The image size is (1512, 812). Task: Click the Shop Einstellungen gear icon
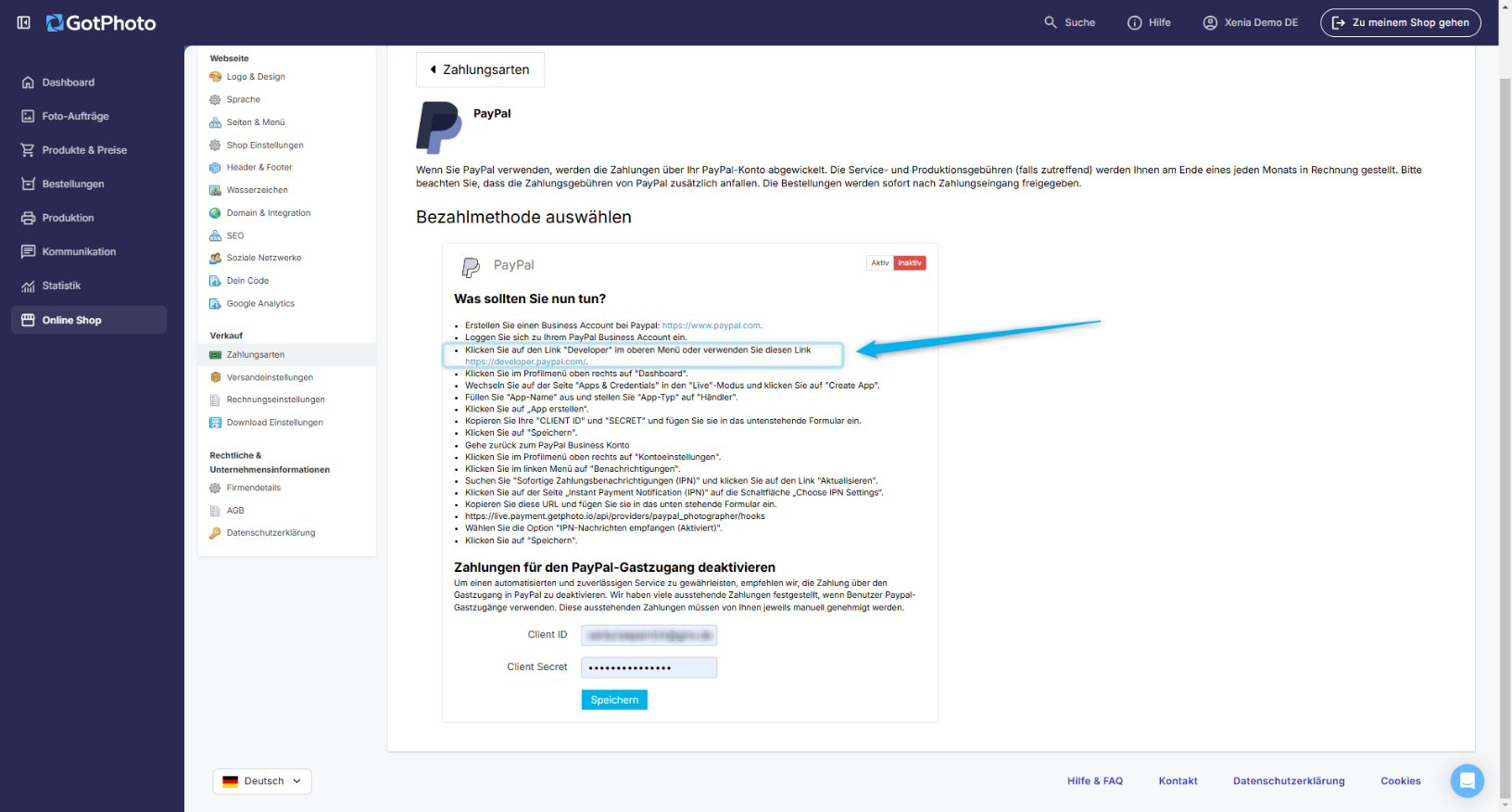coord(215,145)
